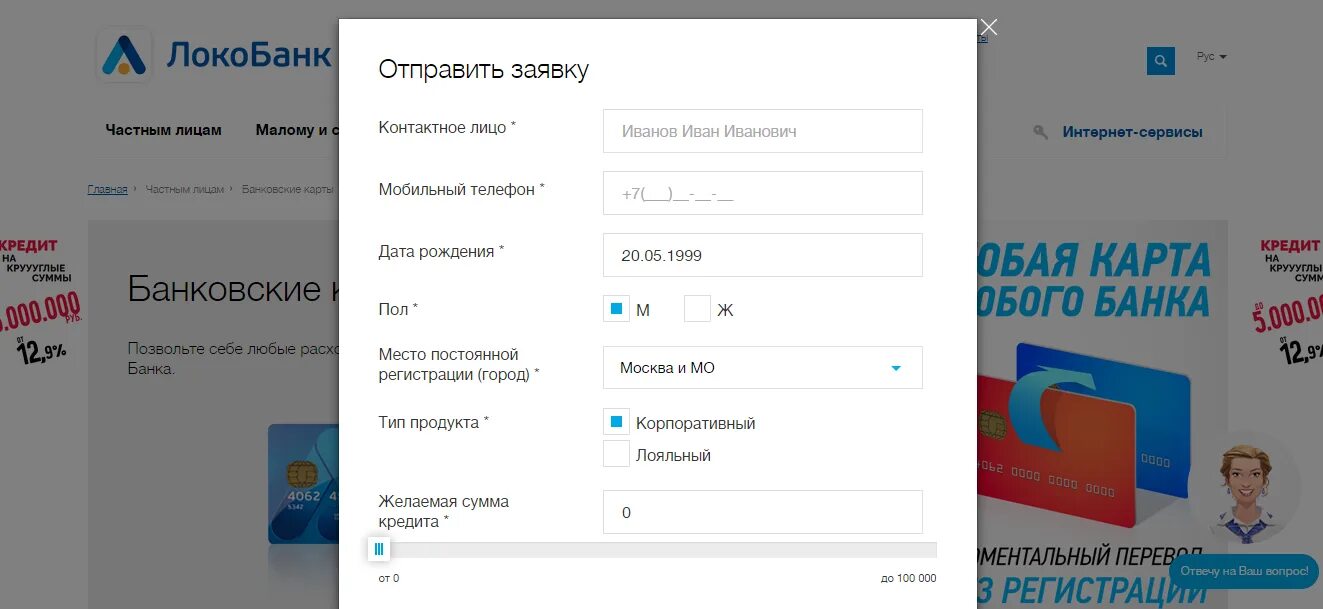1323x609 pixels.
Task: Click the desired credit amount field
Action: (762, 512)
